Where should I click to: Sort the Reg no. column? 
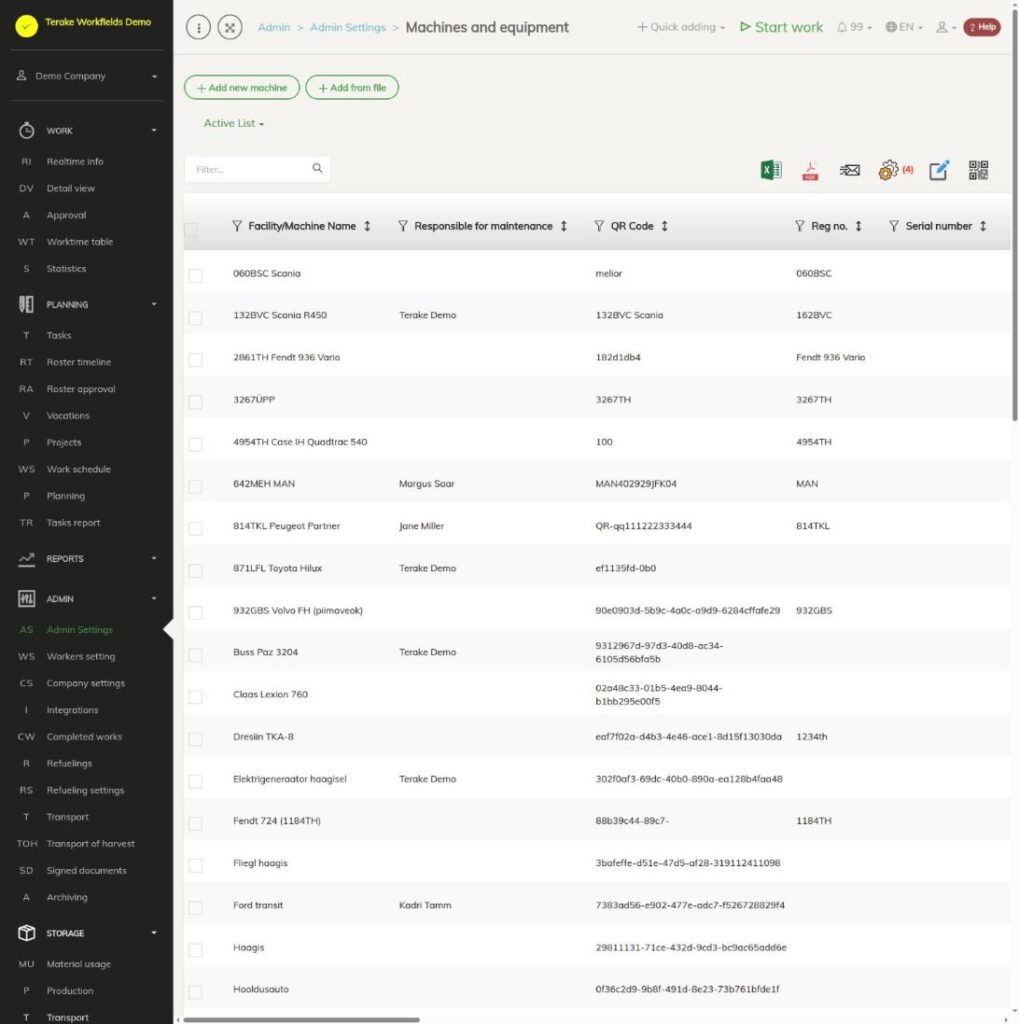(x=858, y=226)
